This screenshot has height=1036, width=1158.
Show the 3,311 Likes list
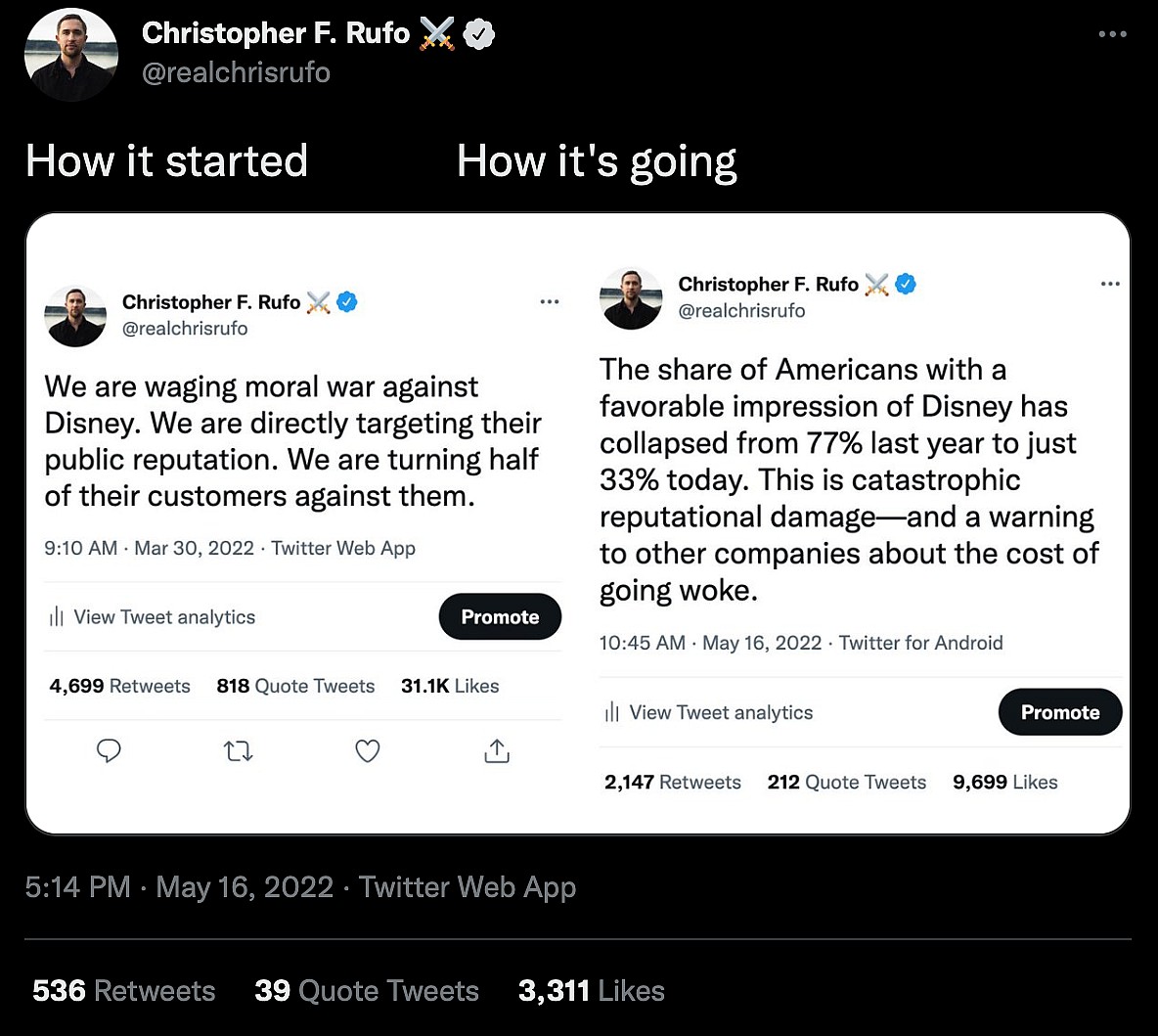[x=592, y=991]
